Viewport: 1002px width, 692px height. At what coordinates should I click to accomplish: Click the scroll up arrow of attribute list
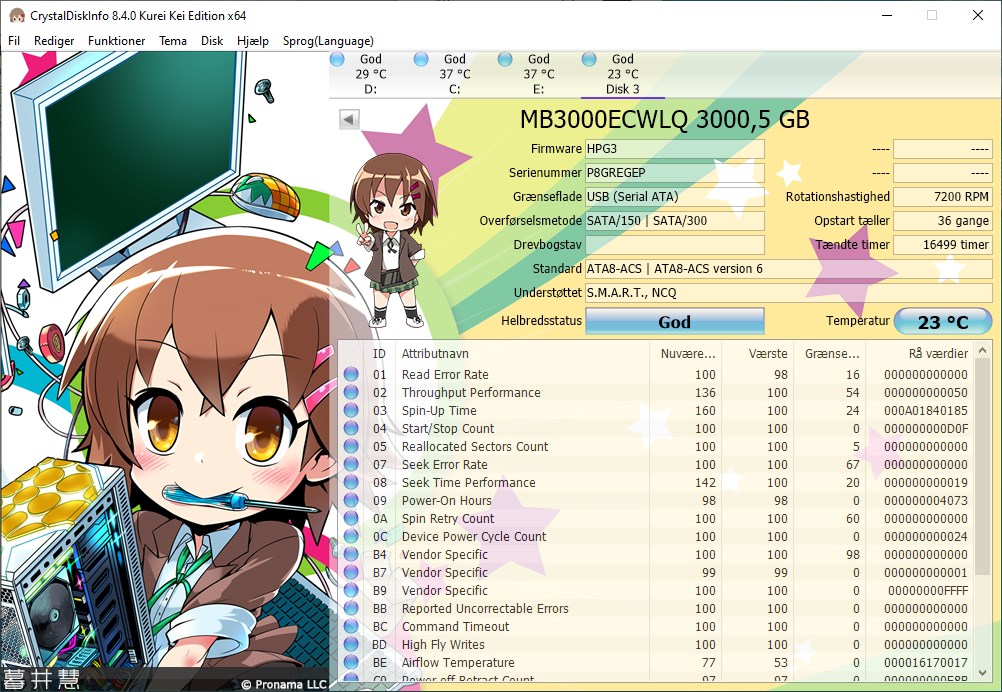click(x=983, y=351)
